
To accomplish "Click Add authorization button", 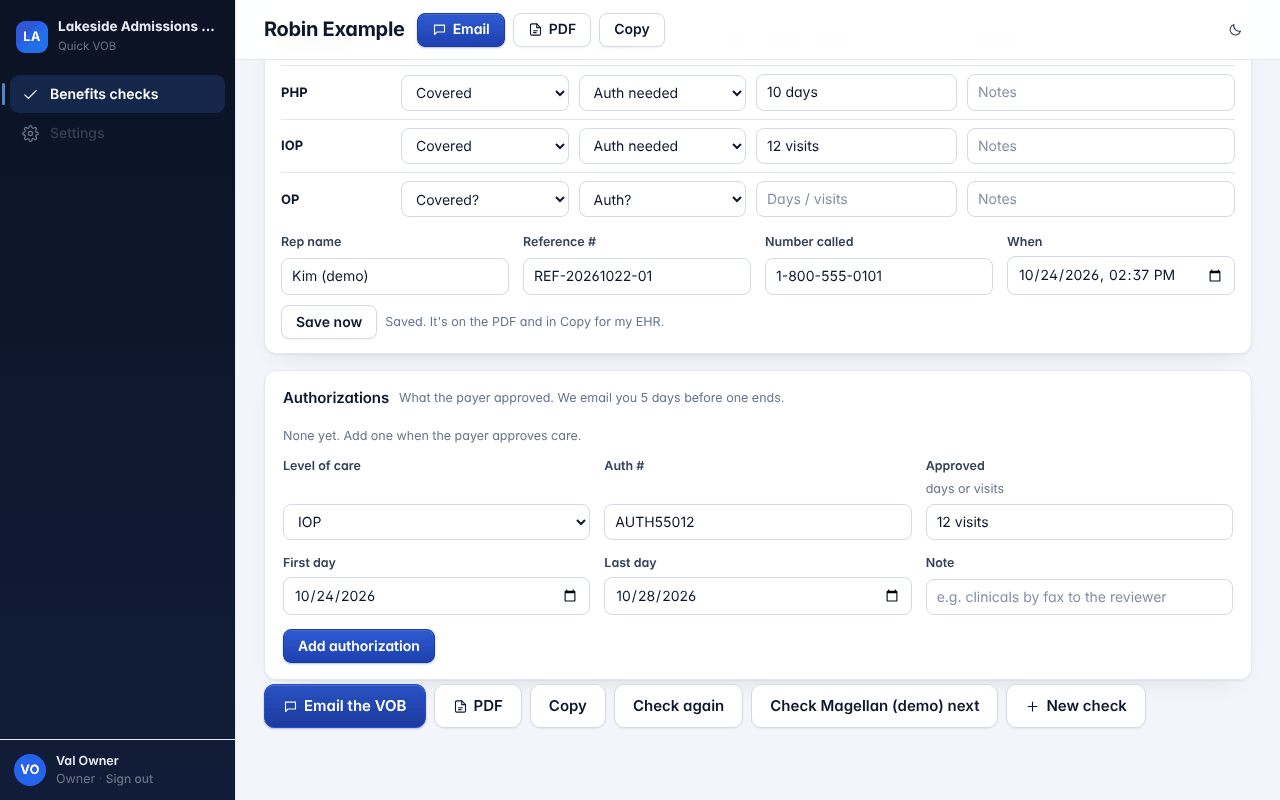I will 359,646.
